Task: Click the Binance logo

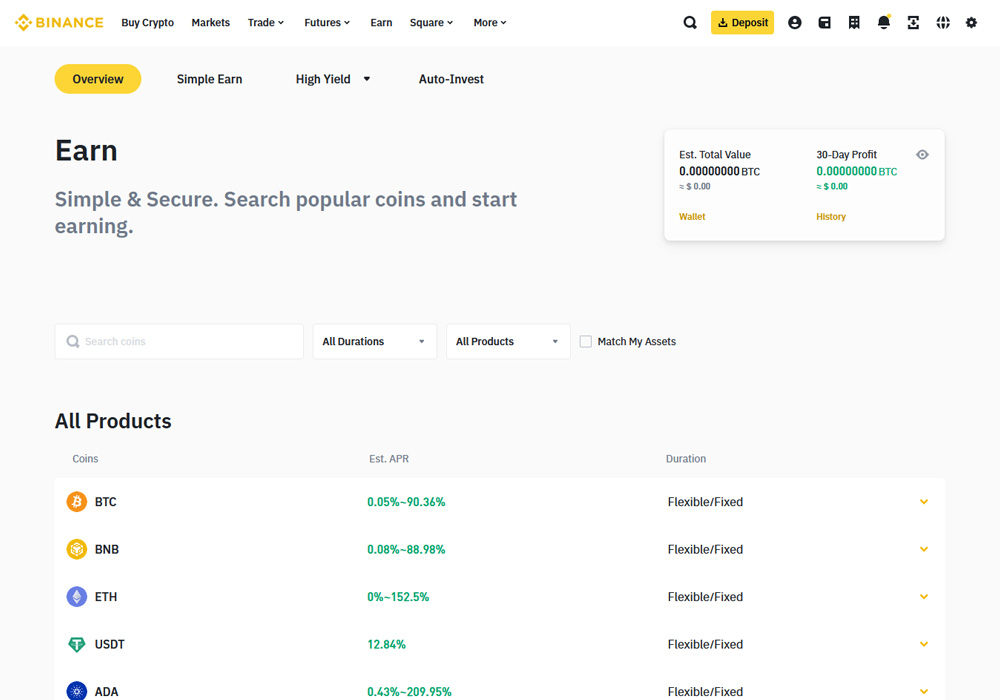Action: point(59,22)
